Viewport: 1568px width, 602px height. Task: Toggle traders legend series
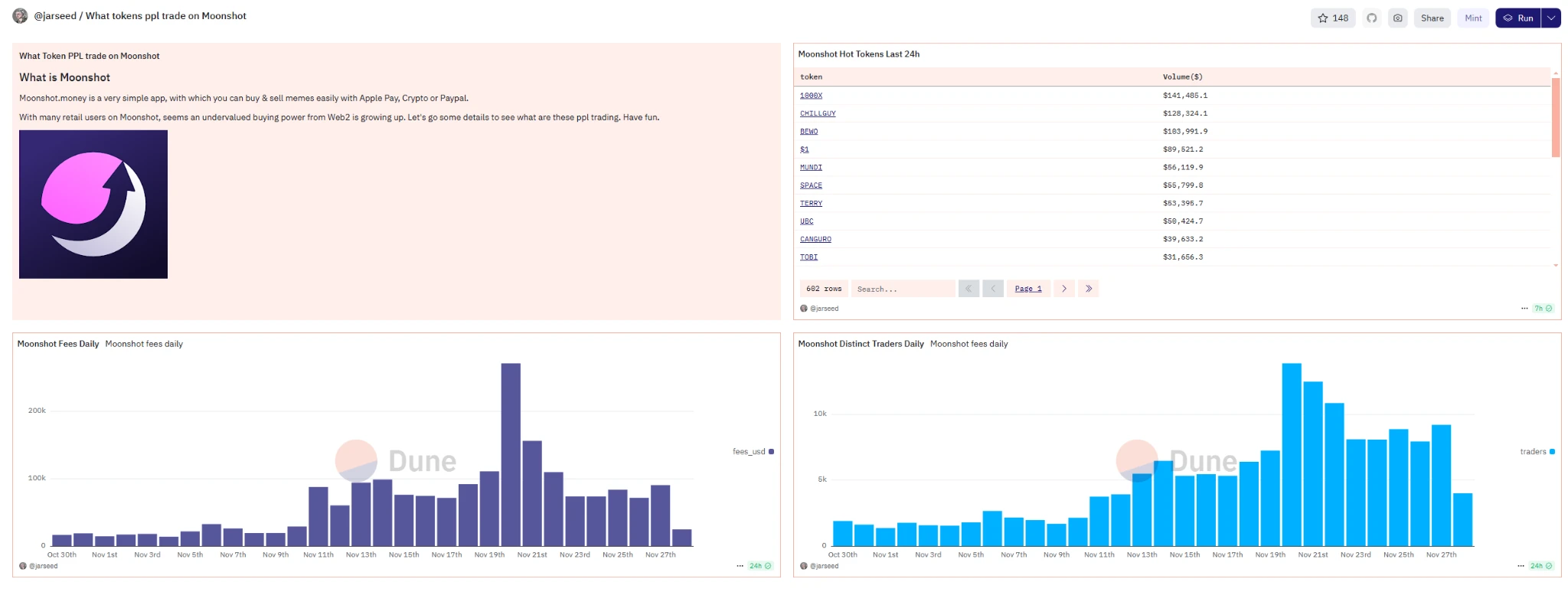(x=1537, y=452)
